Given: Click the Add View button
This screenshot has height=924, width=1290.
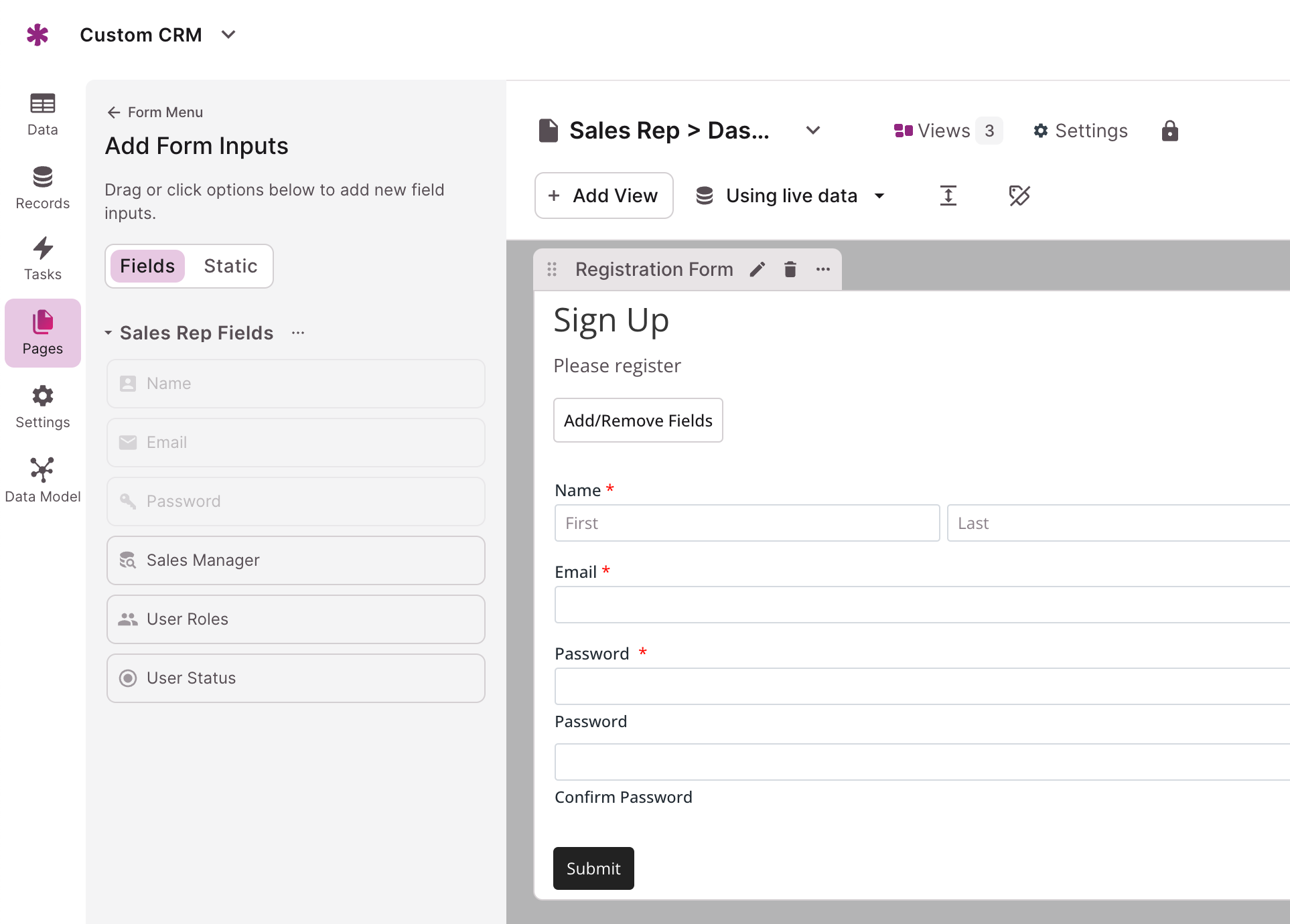Looking at the screenshot, I should tap(604, 196).
